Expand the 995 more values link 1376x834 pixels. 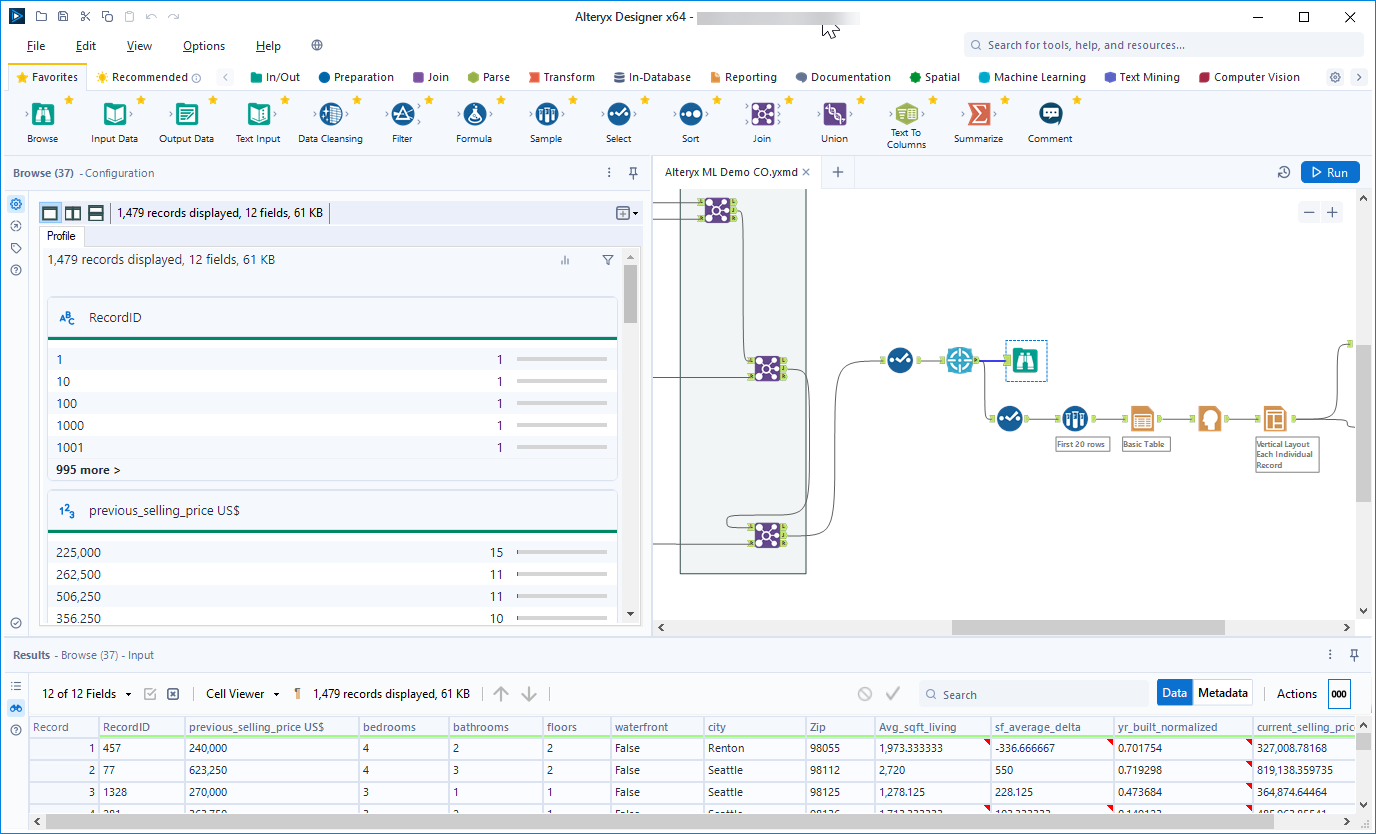coord(88,470)
